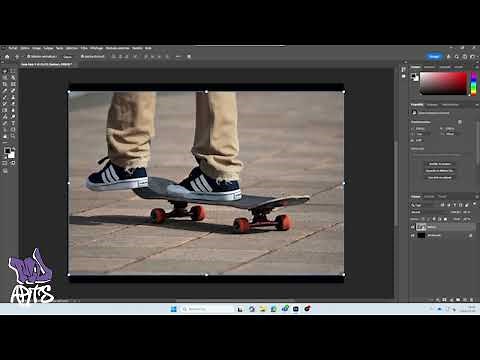Click the foreground color swatch in toolbox
Screen dimensions: 480x360
click(x=7, y=151)
